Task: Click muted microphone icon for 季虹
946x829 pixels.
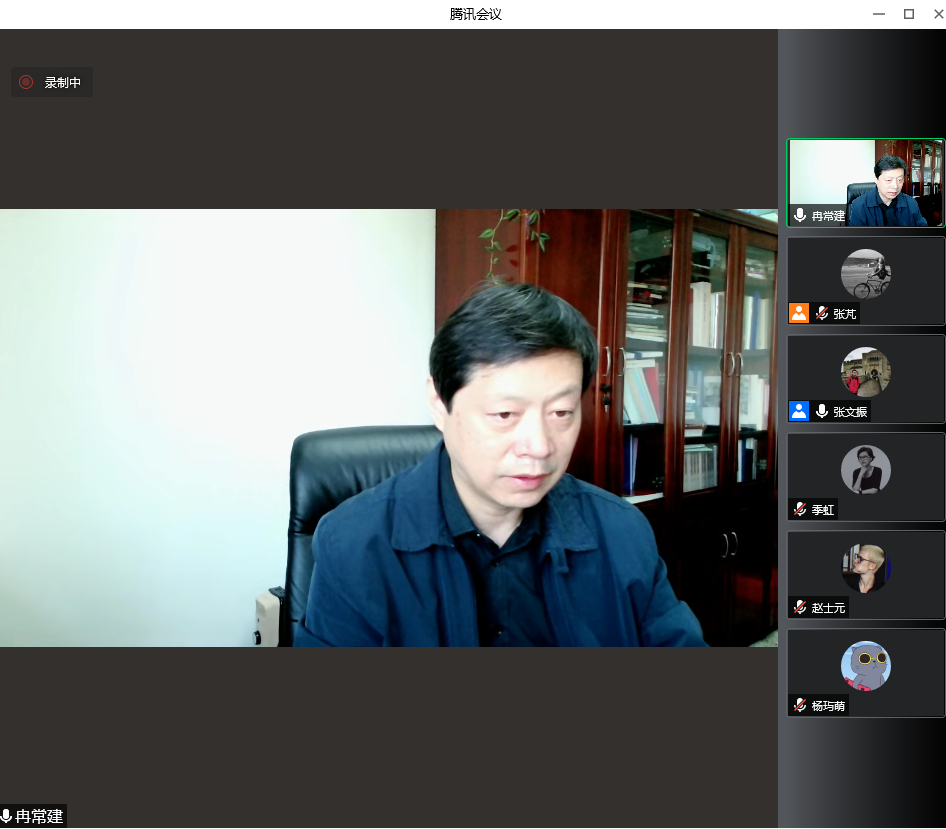Action: coord(800,509)
